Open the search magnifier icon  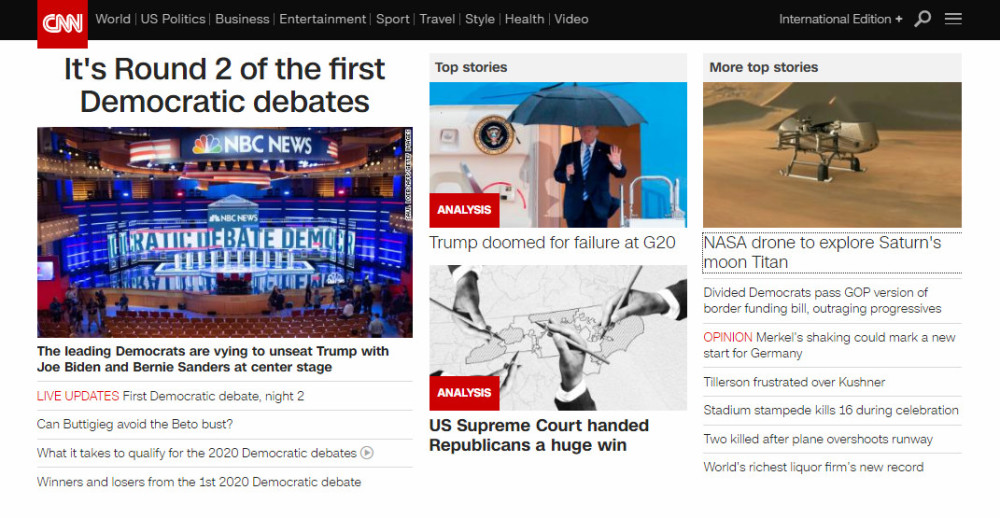pos(922,19)
